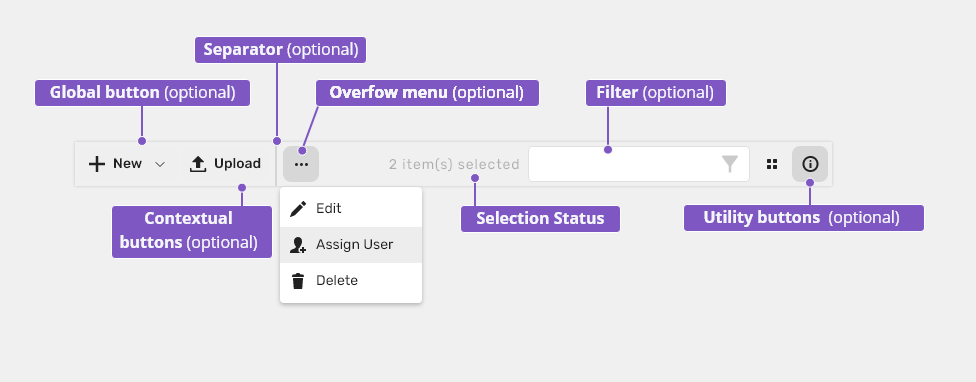Open the three-dot overflow menu button
This screenshot has height=382, width=976.
[x=301, y=164]
